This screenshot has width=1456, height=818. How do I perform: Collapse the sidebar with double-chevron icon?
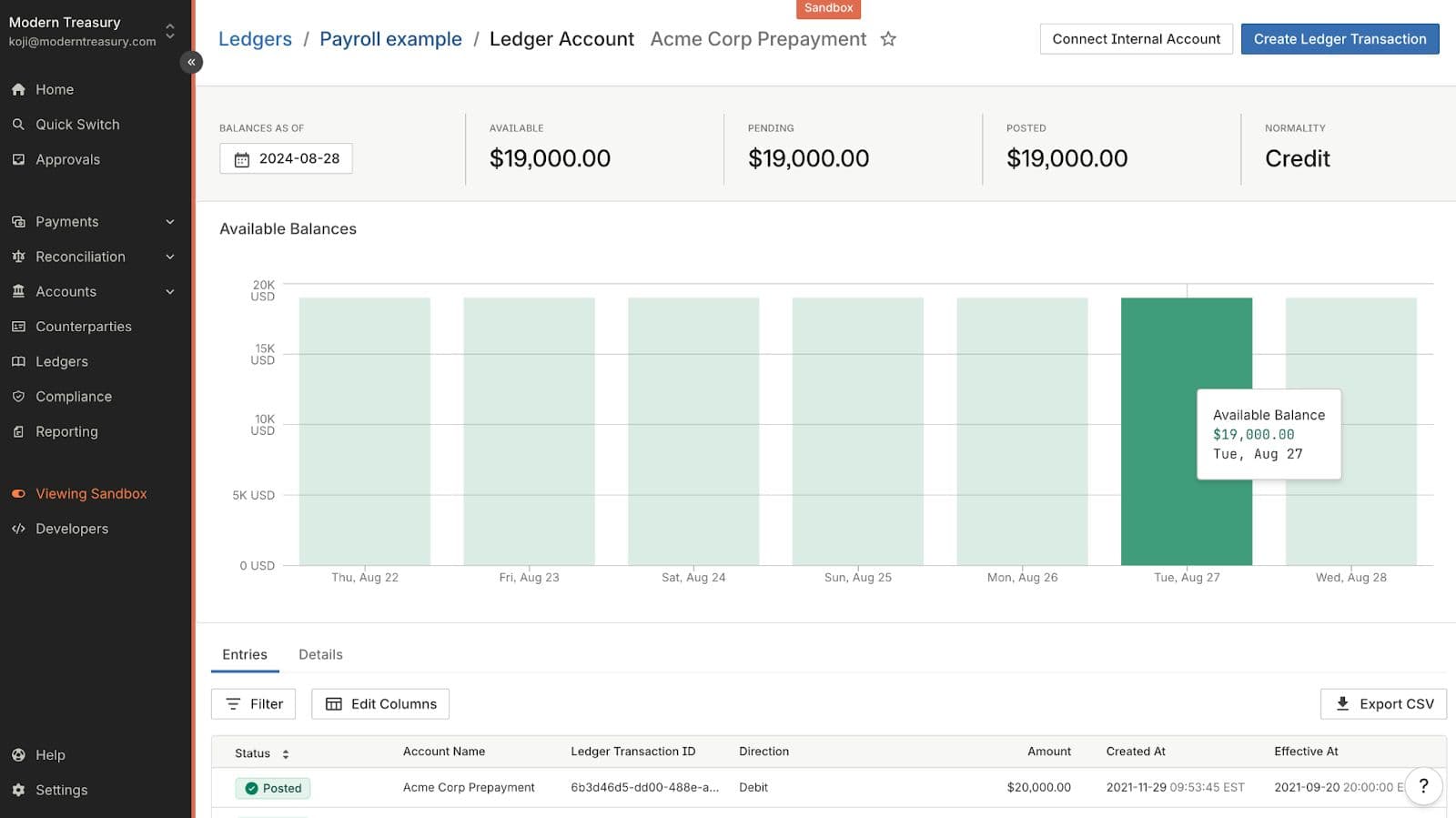click(x=191, y=62)
